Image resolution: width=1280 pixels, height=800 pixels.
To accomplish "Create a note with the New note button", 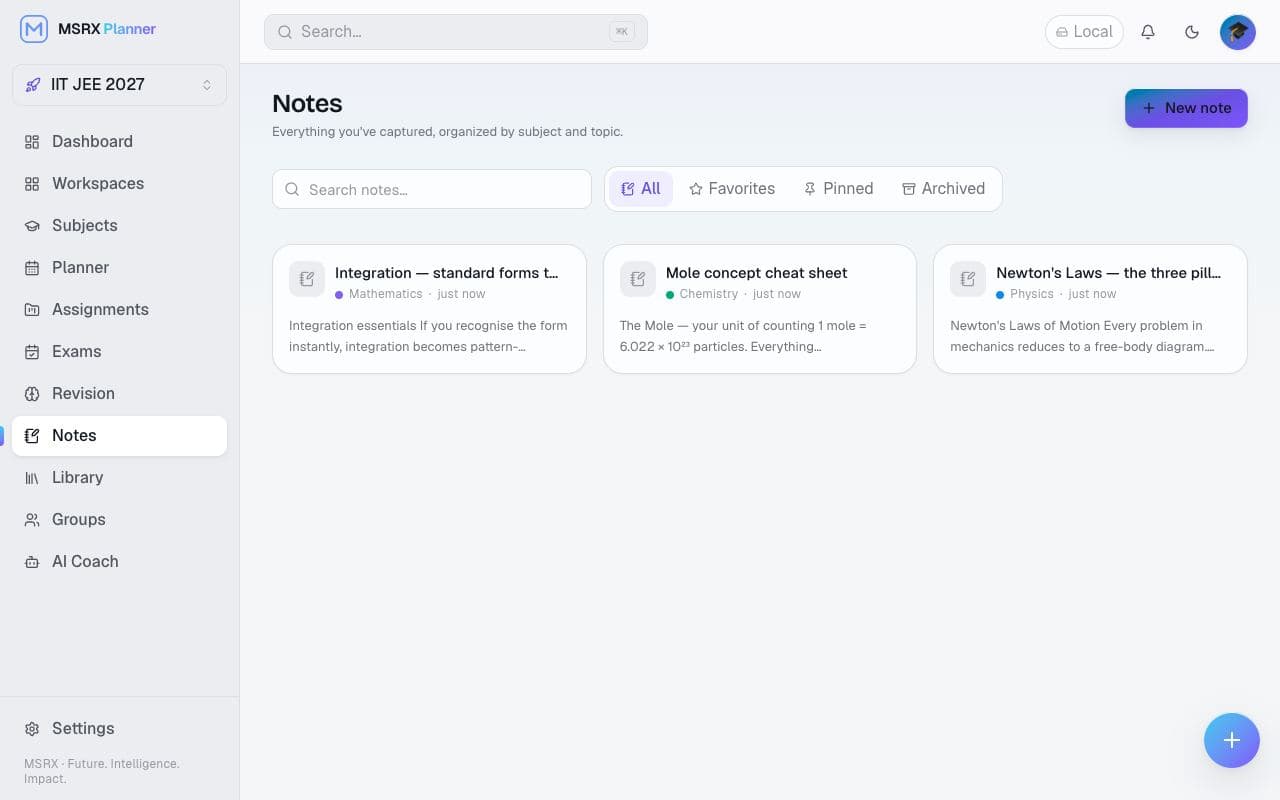I will (x=1186, y=108).
